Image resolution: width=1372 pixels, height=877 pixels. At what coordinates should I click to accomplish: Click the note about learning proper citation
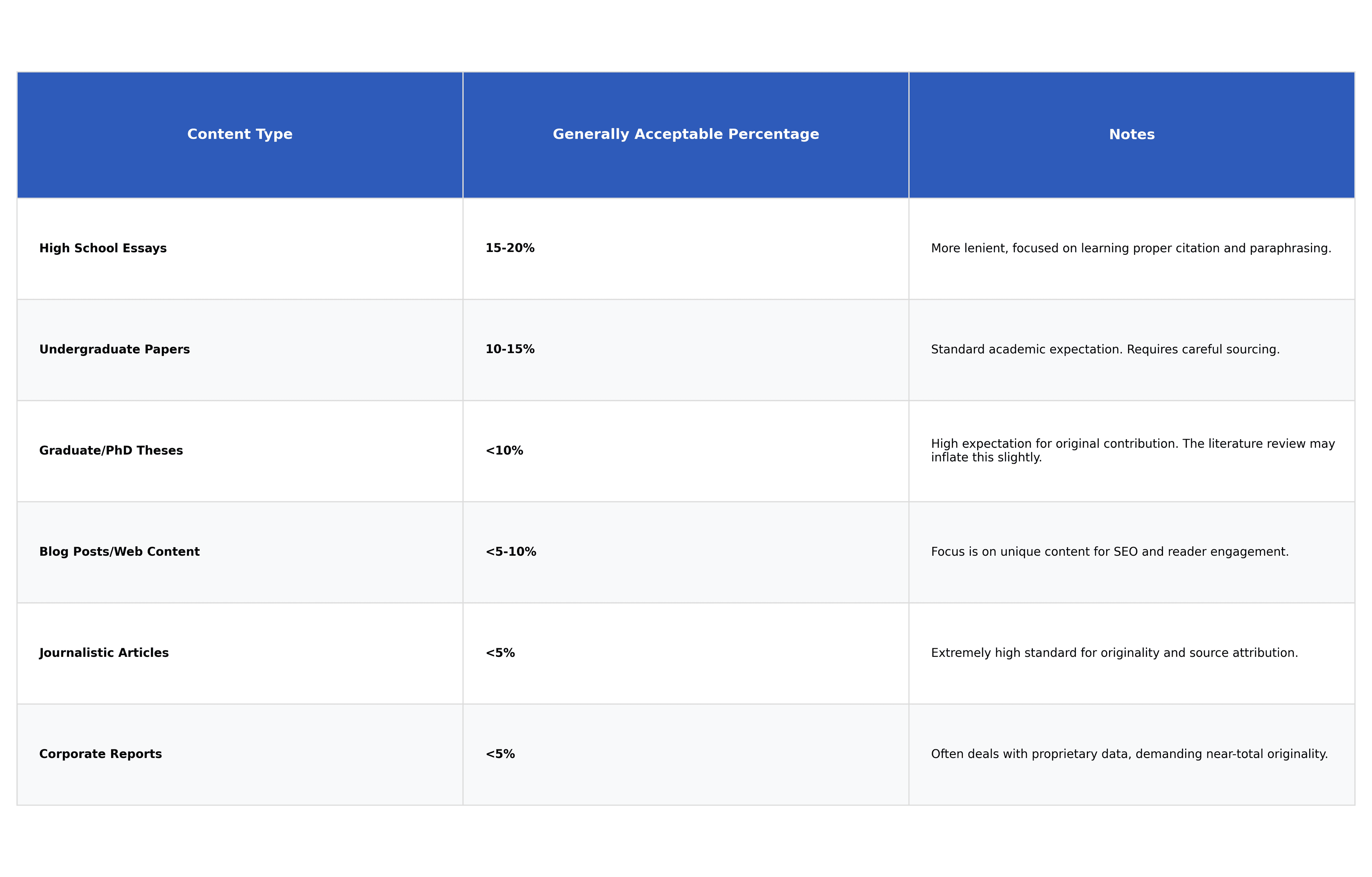[1131, 248]
